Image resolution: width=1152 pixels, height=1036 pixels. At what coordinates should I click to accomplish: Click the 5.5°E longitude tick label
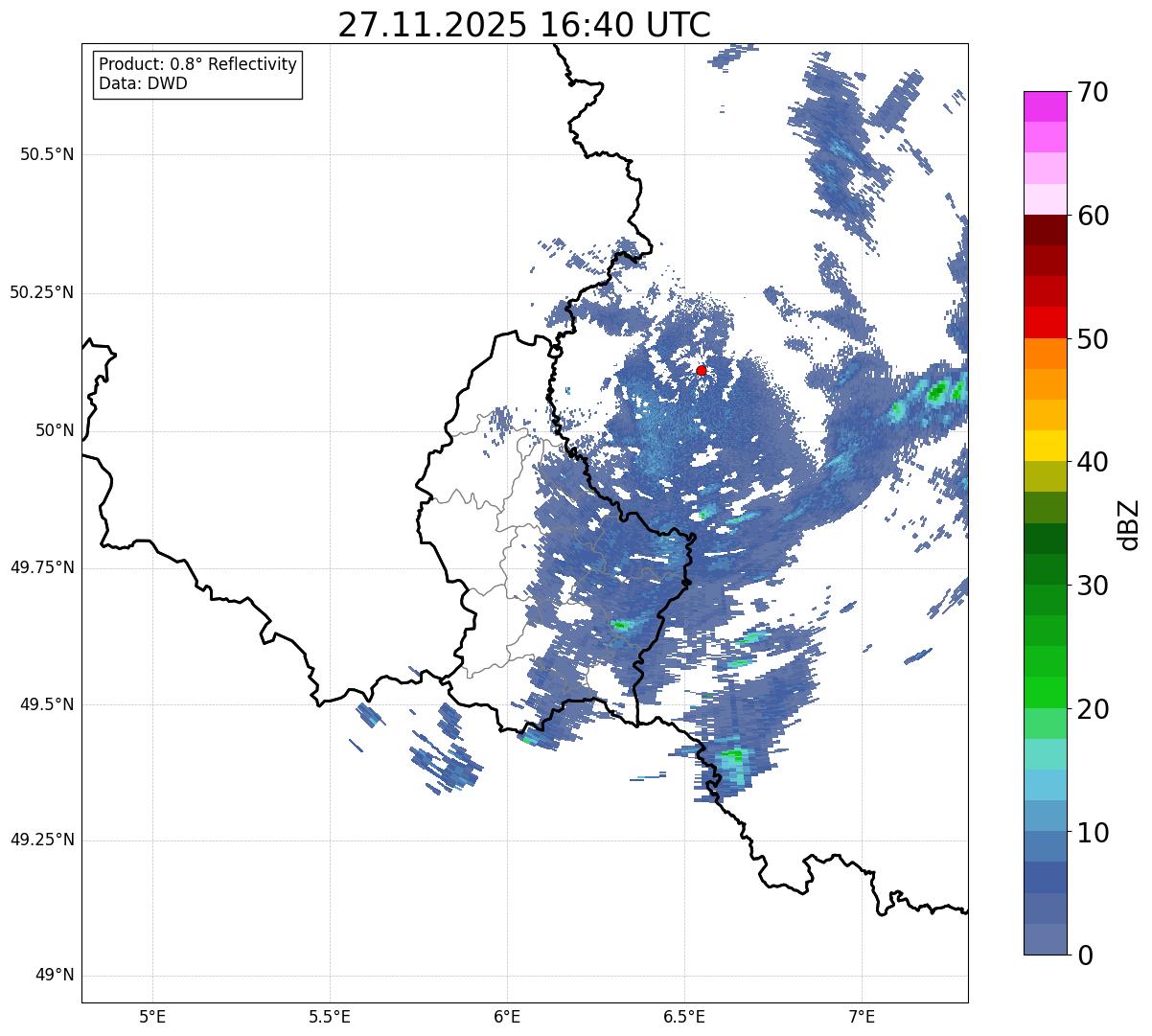[x=330, y=1016]
